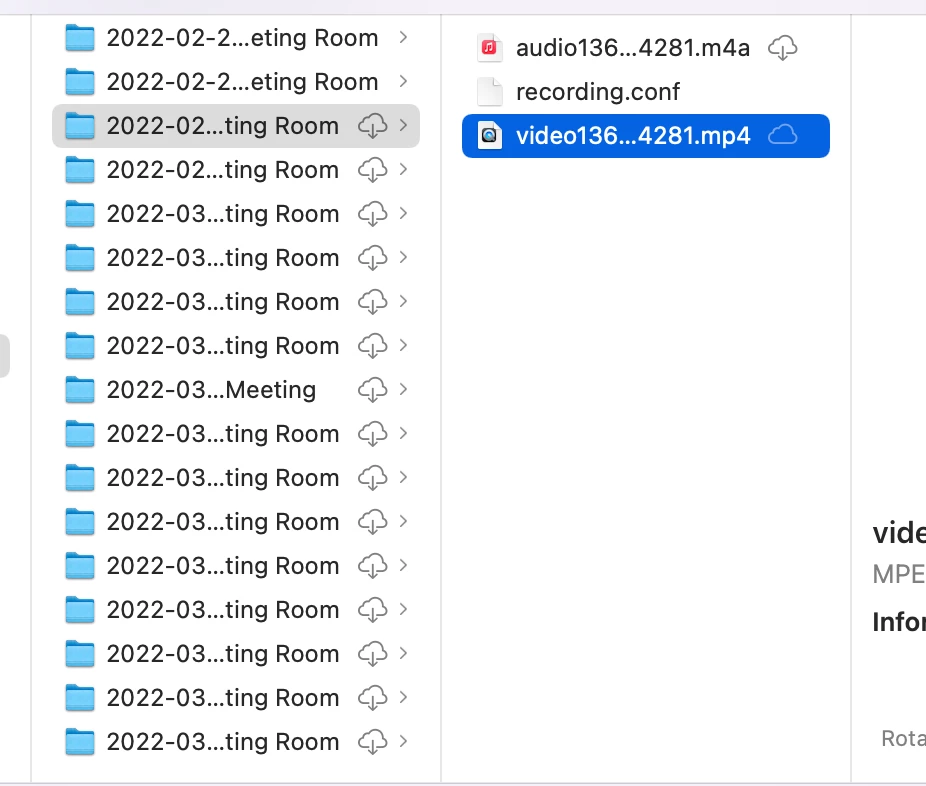The height and width of the screenshot is (786, 926).
Task: Click cloud download icon for 2022-03...Meeting folder
Action: pos(373,390)
